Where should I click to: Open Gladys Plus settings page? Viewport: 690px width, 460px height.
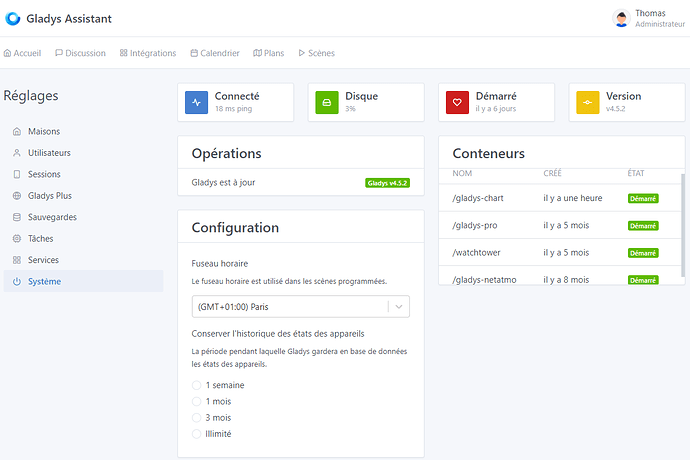click(50, 196)
